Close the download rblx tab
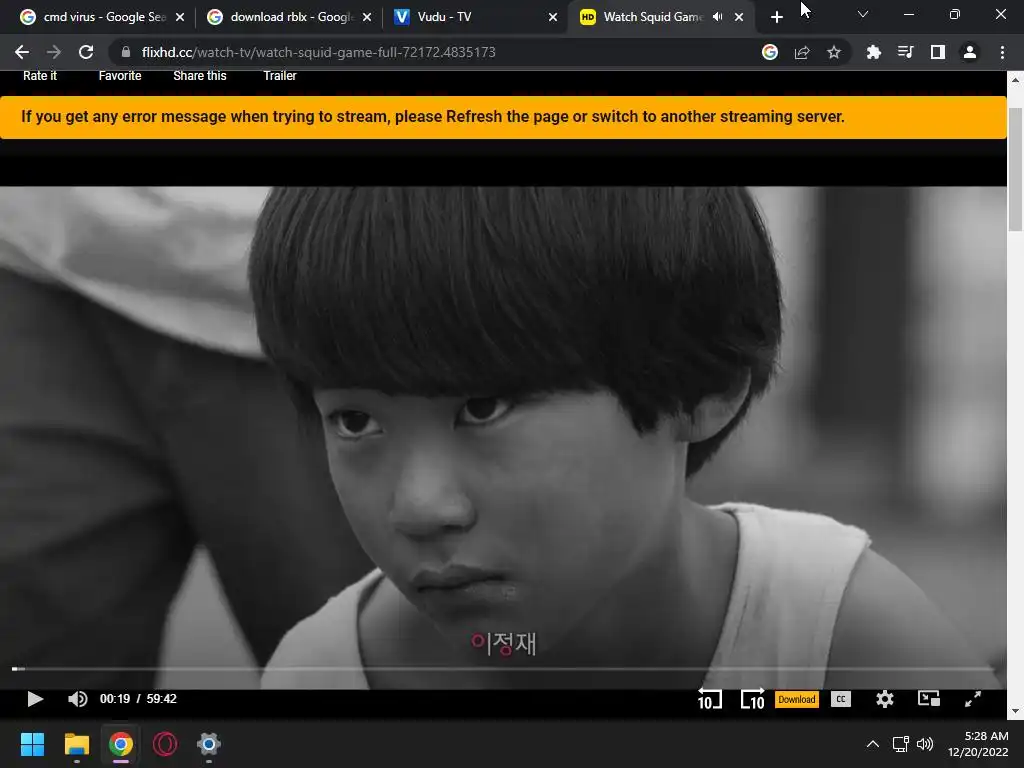This screenshot has width=1024, height=768. point(367,17)
